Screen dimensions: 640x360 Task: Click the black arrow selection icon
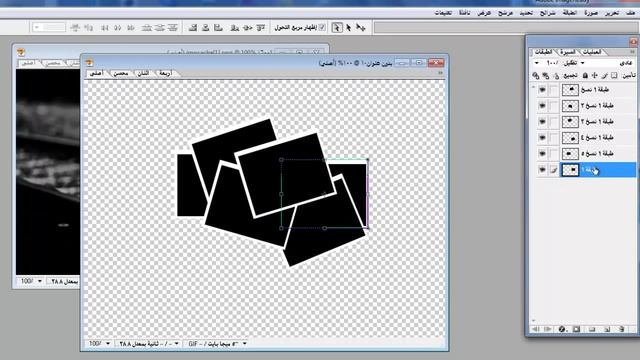[x=349, y=27]
